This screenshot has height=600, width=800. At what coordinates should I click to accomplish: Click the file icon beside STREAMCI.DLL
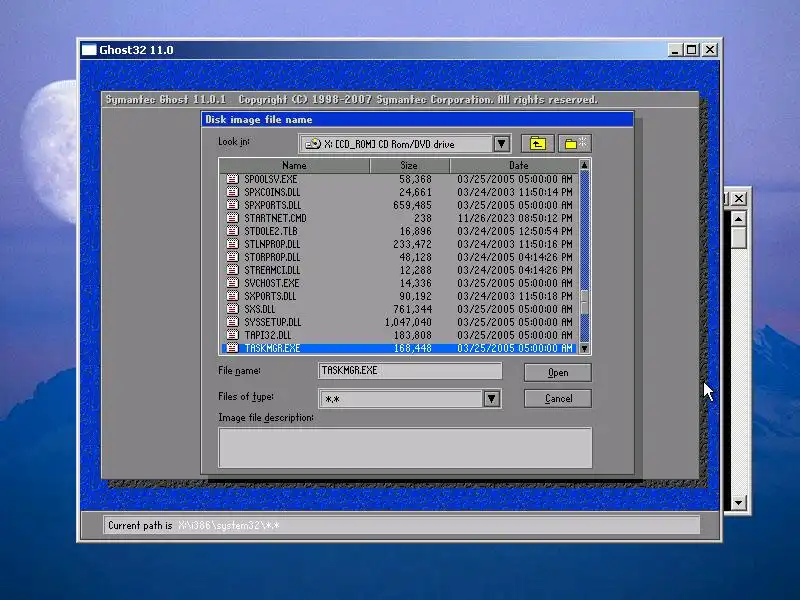(x=233, y=270)
